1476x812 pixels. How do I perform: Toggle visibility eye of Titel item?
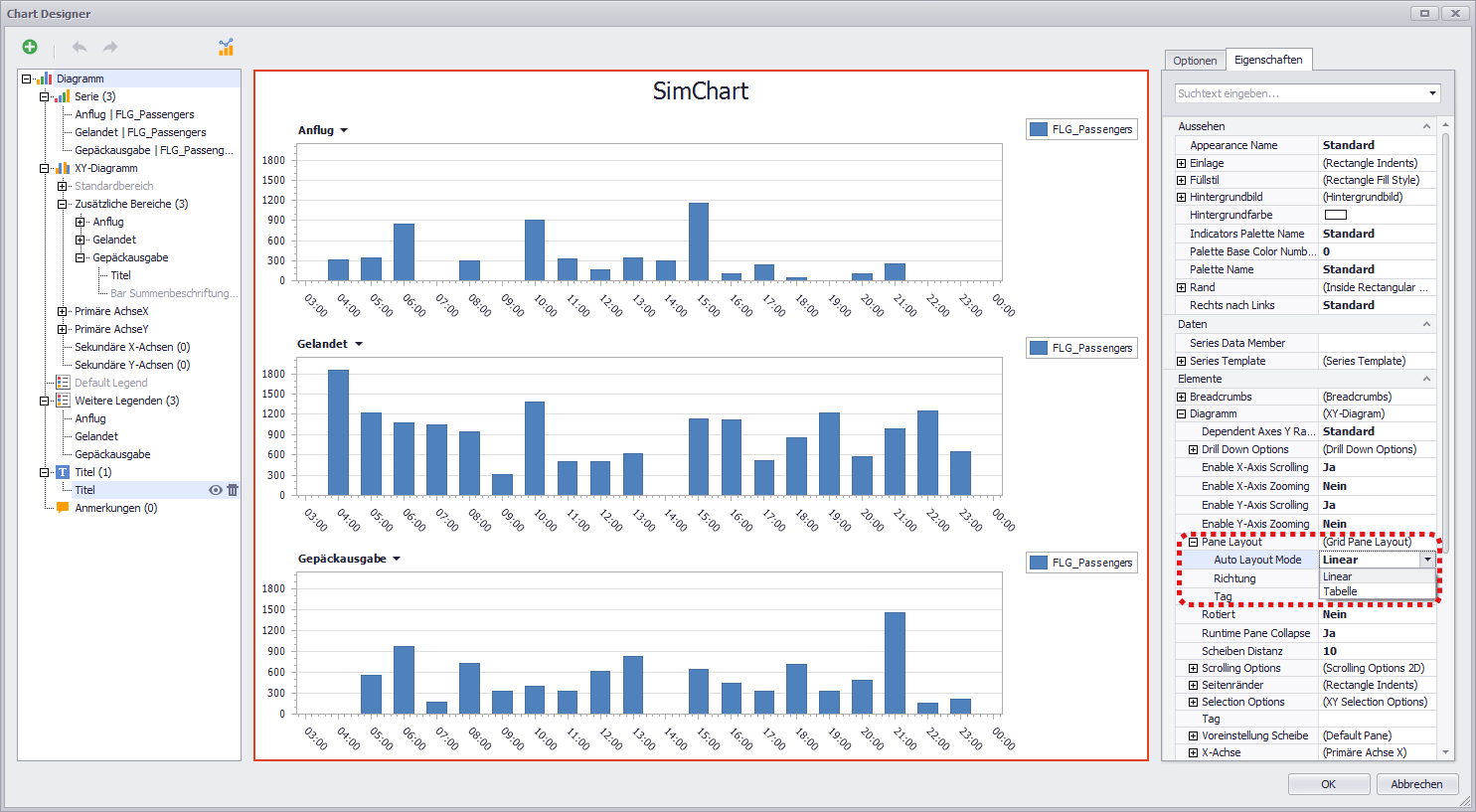point(215,490)
